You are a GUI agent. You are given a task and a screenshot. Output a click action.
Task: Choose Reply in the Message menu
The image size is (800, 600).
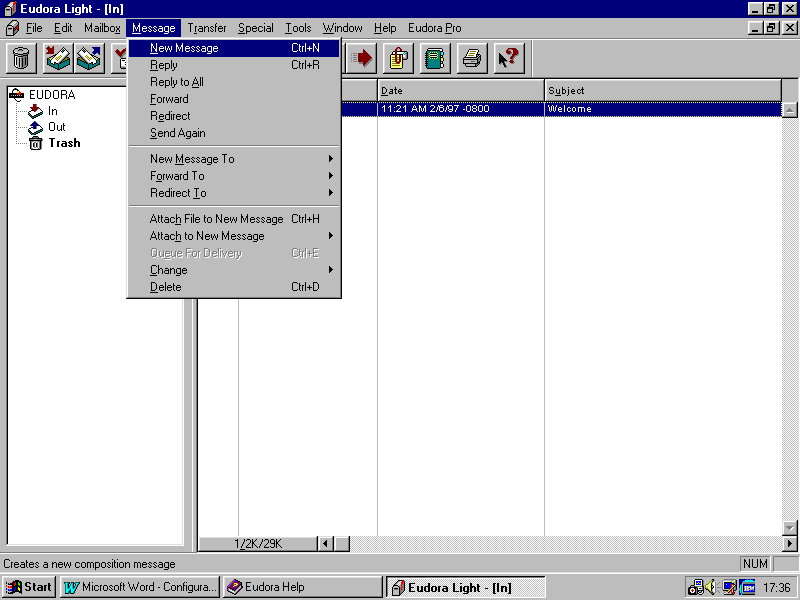coord(234,65)
